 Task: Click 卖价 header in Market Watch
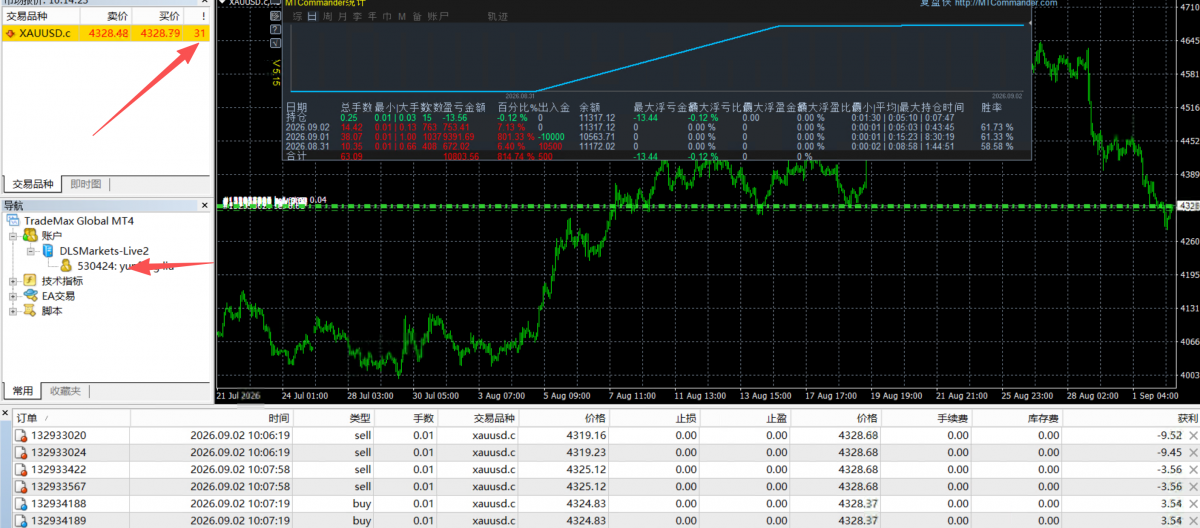[x=116, y=17]
